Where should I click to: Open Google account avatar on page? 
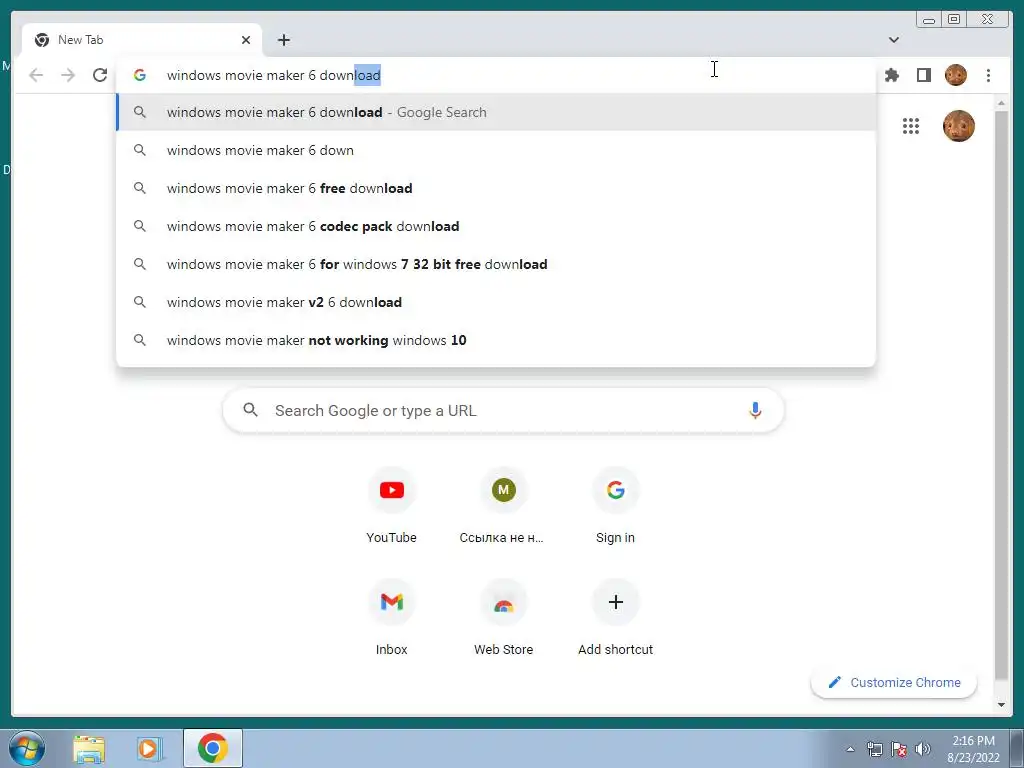point(959,126)
